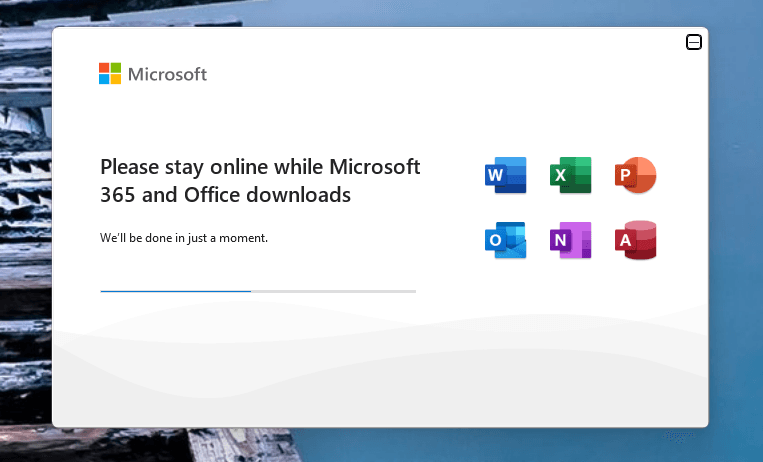
Task: Click the "Microsoft" wordmark text
Action: click(167, 74)
